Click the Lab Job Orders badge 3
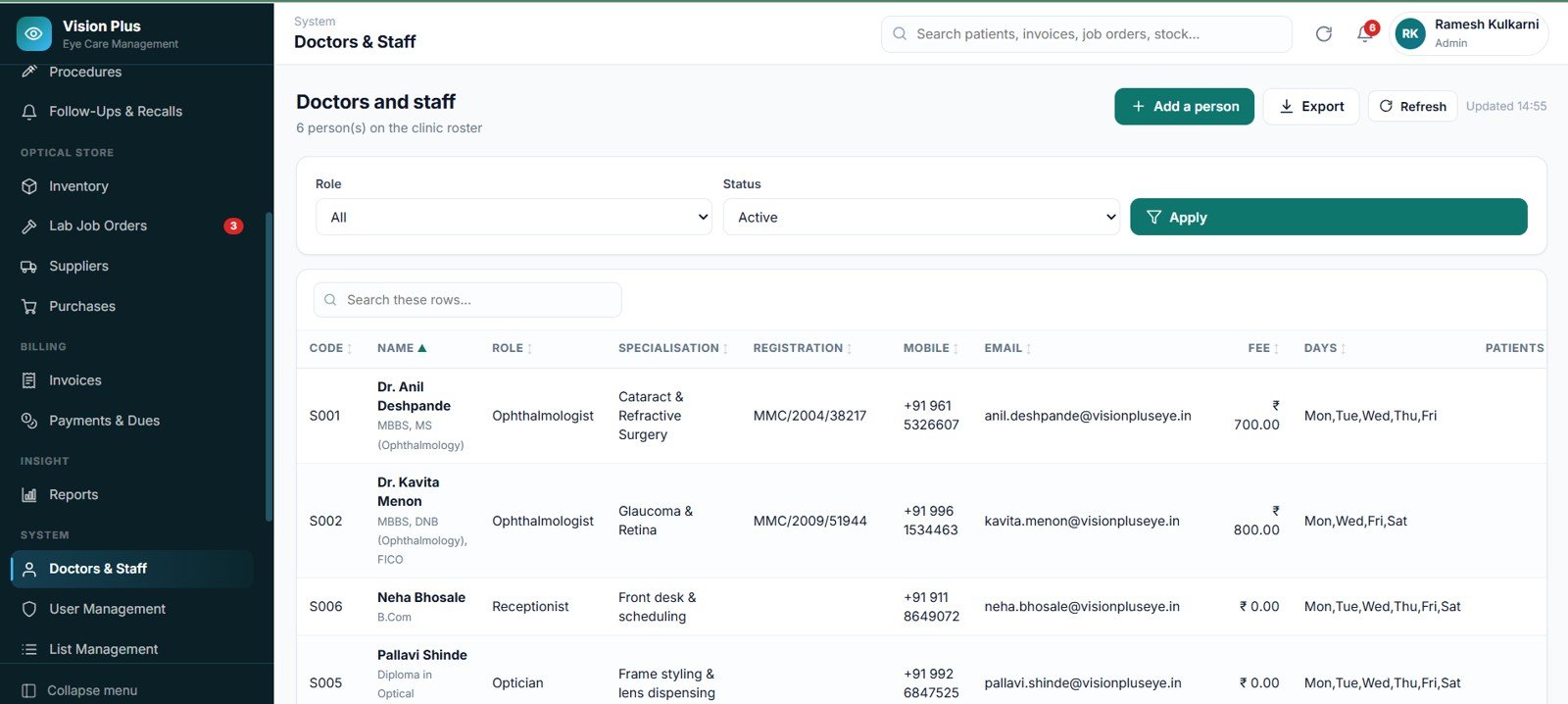1568x704 pixels. pyautogui.click(x=233, y=226)
